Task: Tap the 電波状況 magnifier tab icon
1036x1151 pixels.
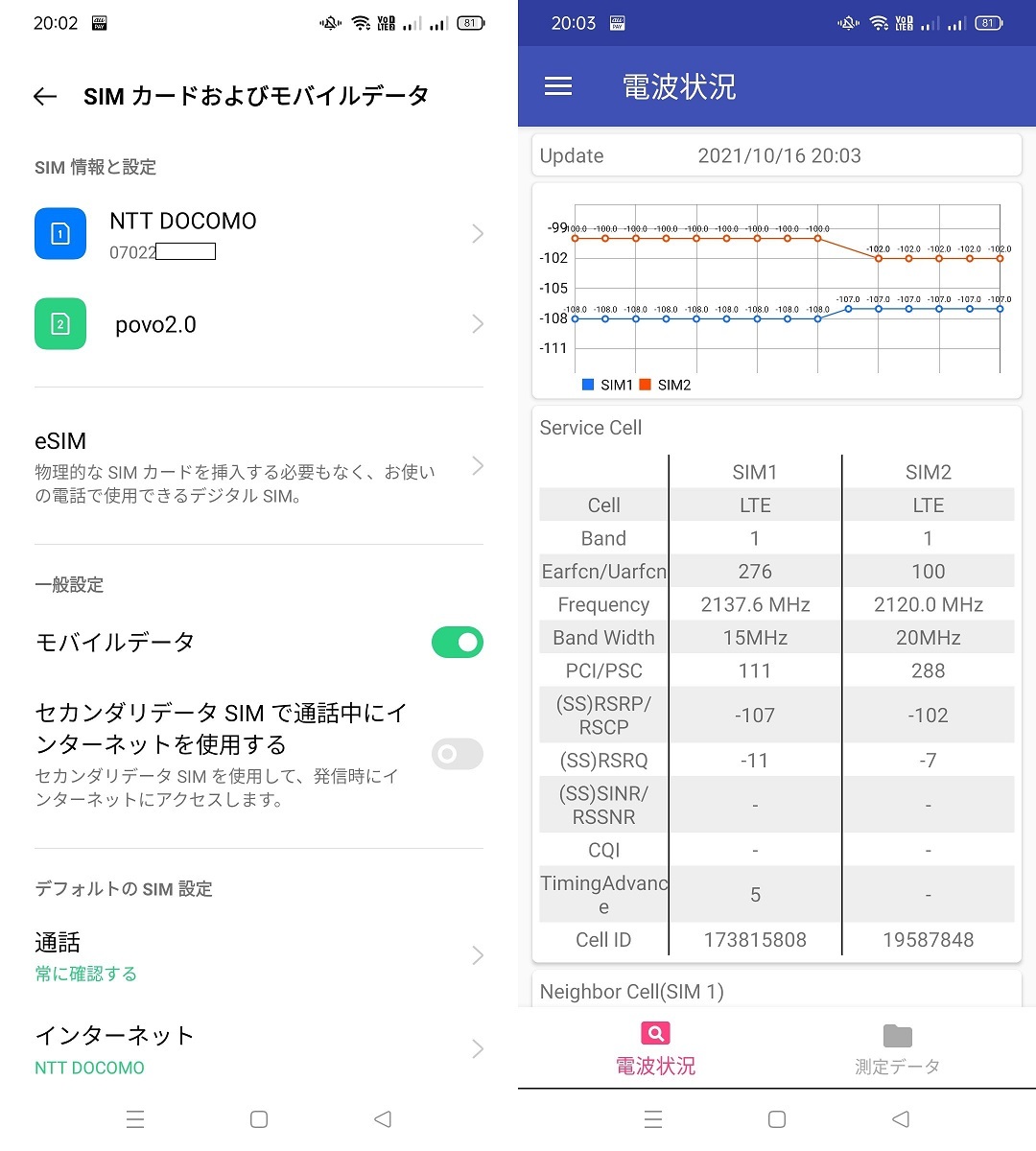Action: (x=655, y=1033)
